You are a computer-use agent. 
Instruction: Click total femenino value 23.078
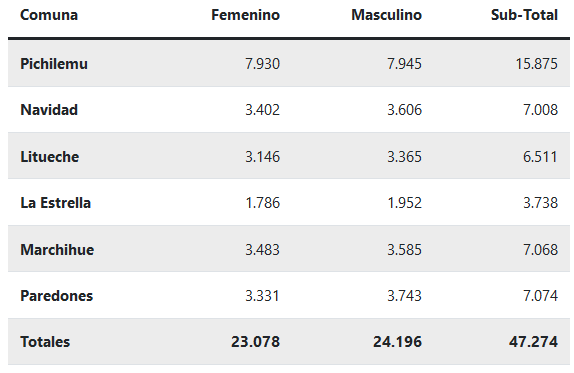point(256,342)
